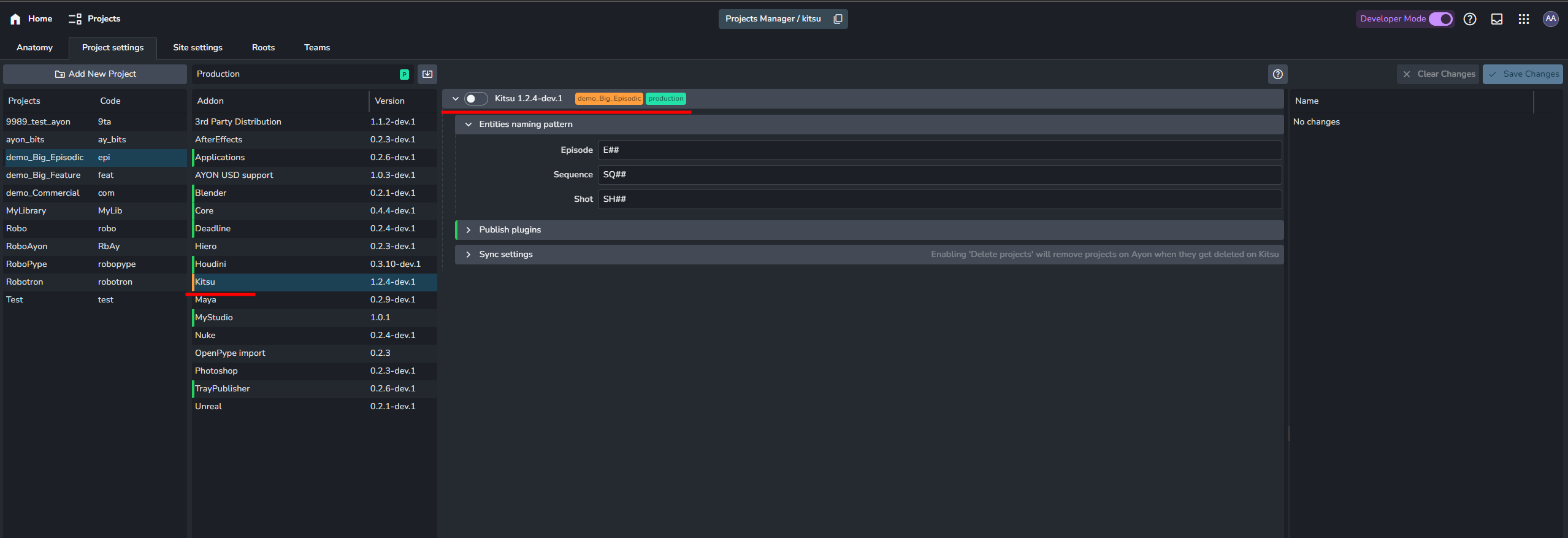Select the Unreal addon
The width and height of the screenshot is (1568, 538).
(x=315, y=407)
